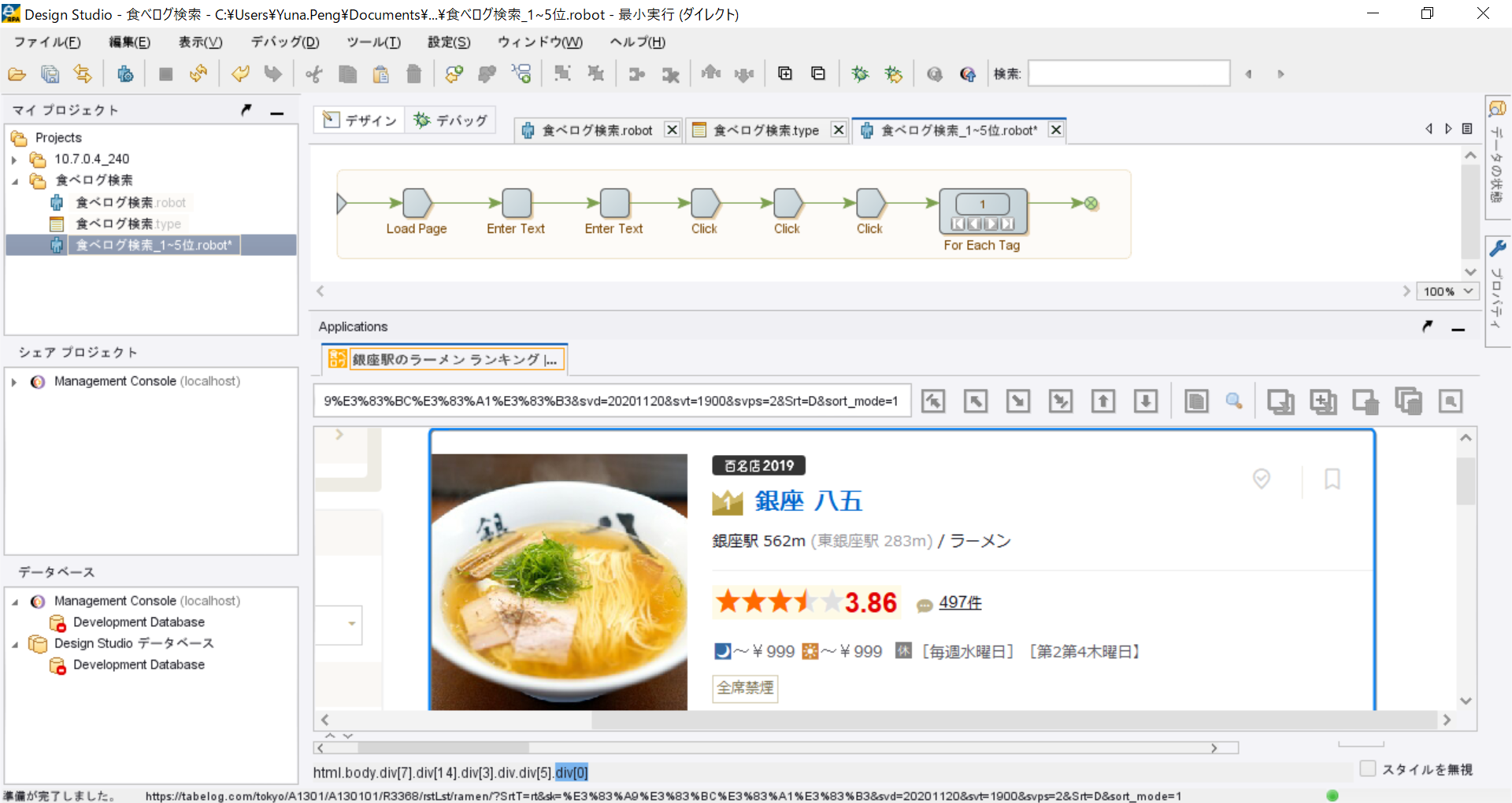Click the Stop square button in toolbar
The width and height of the screenshot is (1512, 803).
pos(165,74)
